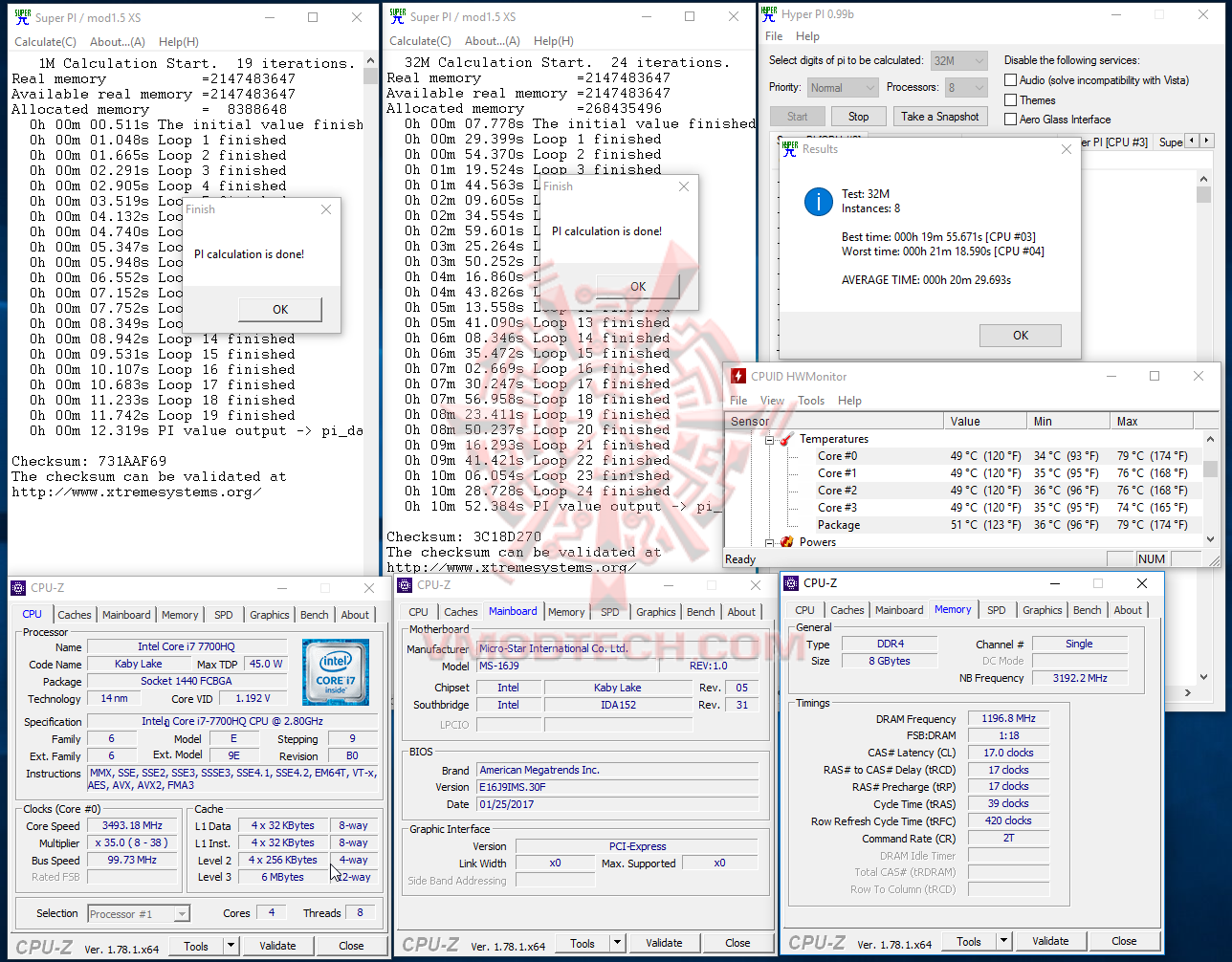
Task: Open the Processors dropdown showing 8
Action: 964,88
